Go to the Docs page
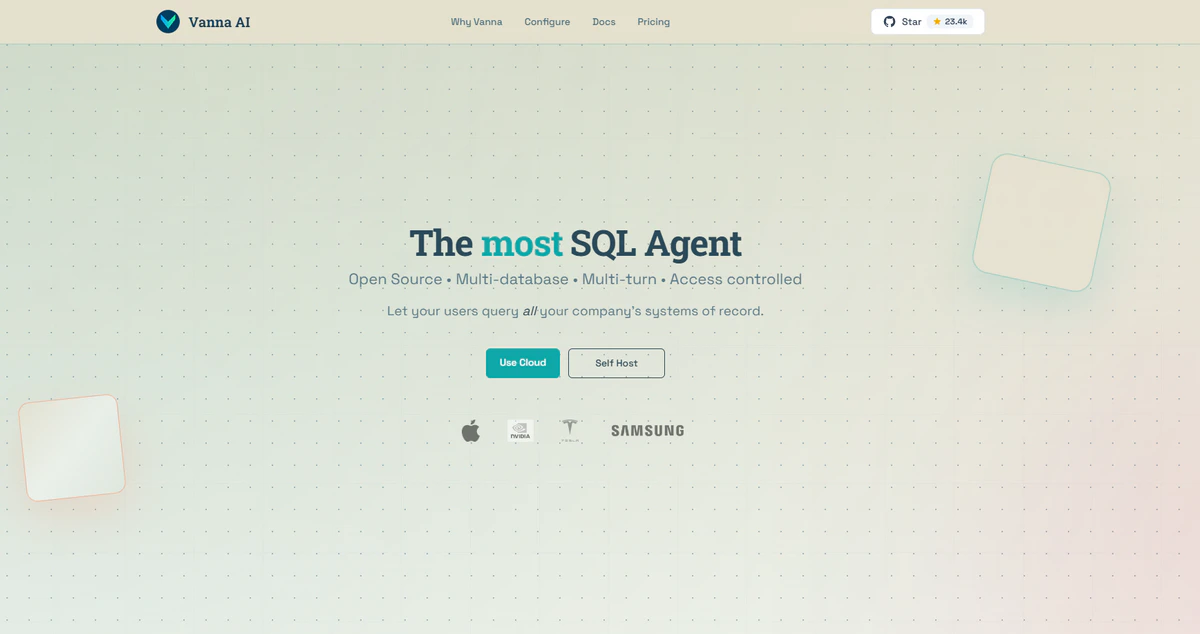The height and width of the screenshot is (634, 1200). (x=604, y=22)
